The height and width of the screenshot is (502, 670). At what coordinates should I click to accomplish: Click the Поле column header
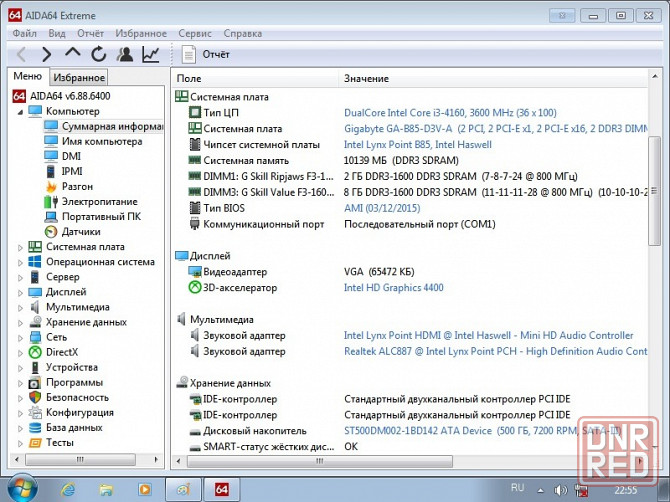click(x=255, y=79)
